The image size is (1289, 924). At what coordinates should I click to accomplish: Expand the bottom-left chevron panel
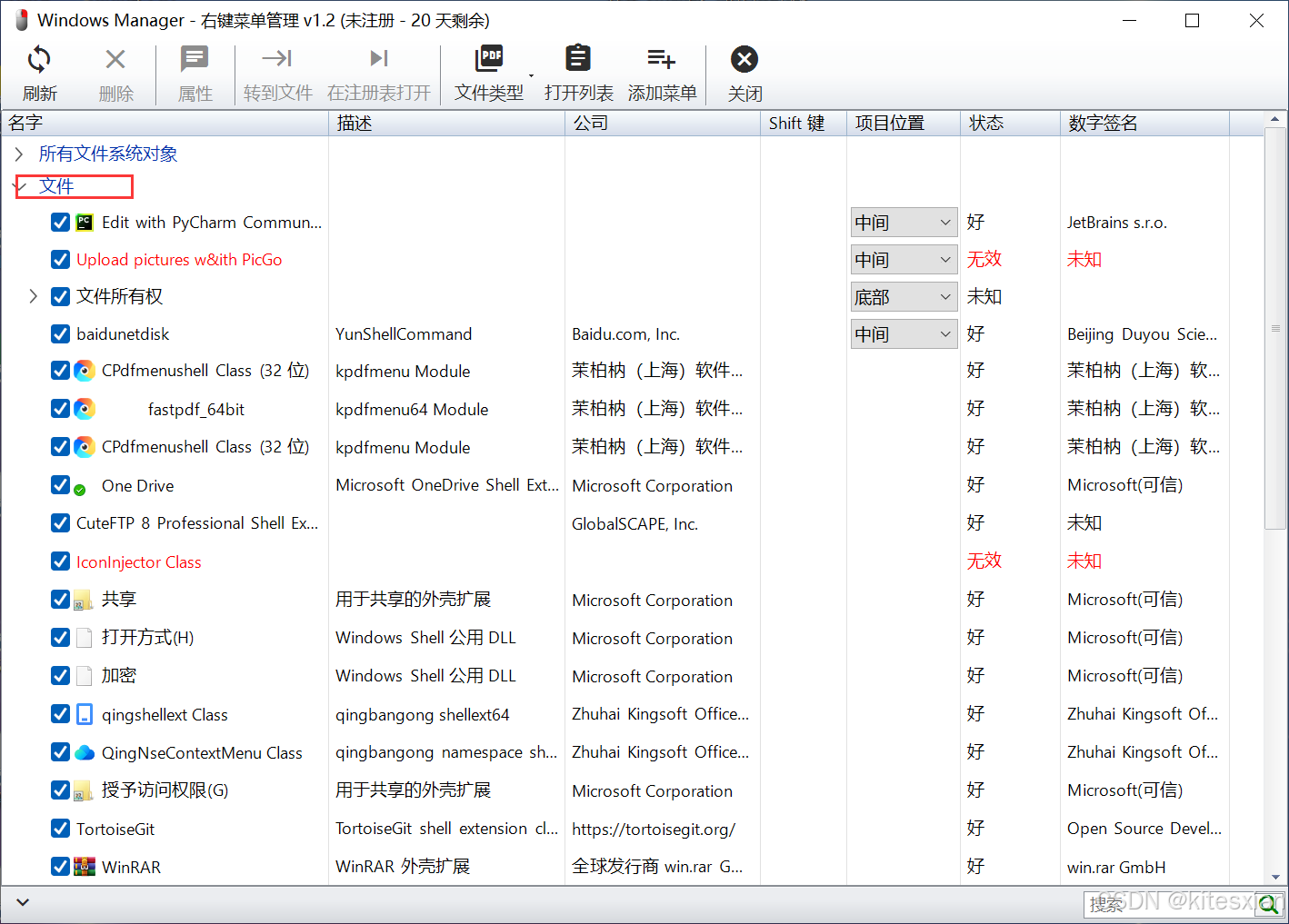23,902
